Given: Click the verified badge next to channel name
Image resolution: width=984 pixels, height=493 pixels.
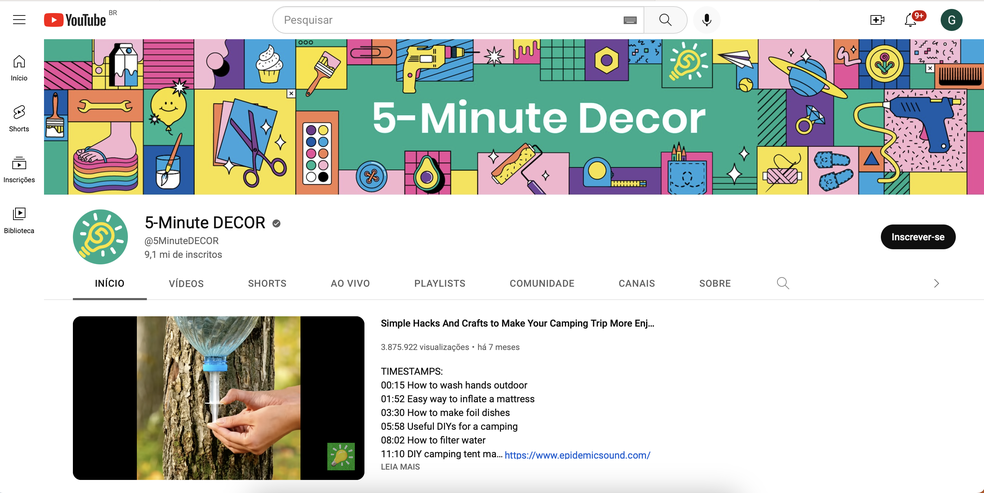Looking at the screenshot, I should [275, 223].
